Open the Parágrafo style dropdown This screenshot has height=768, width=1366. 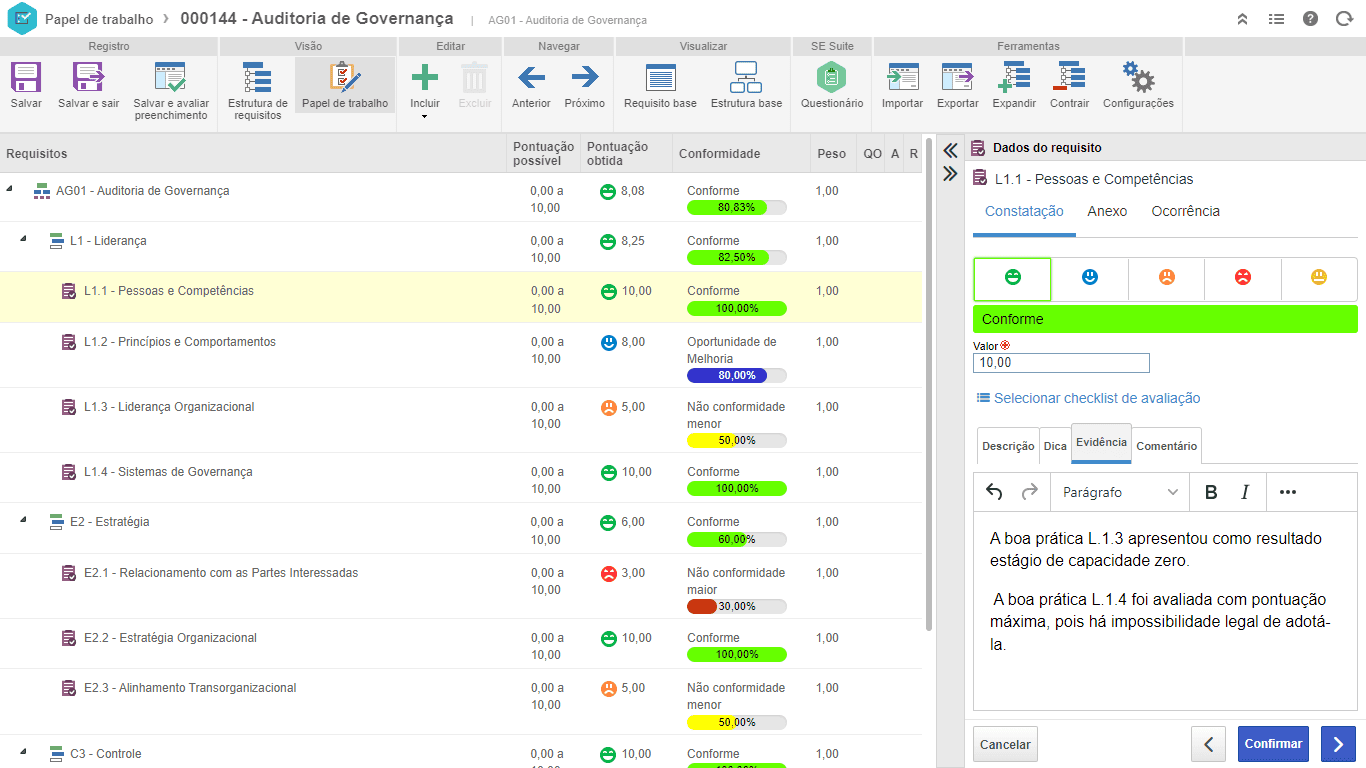click(x=1119, y=492)
